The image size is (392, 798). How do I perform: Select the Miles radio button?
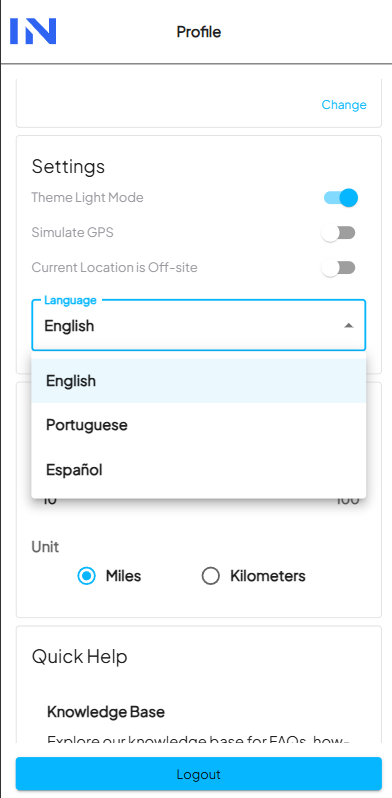click(x=87, y=576)
